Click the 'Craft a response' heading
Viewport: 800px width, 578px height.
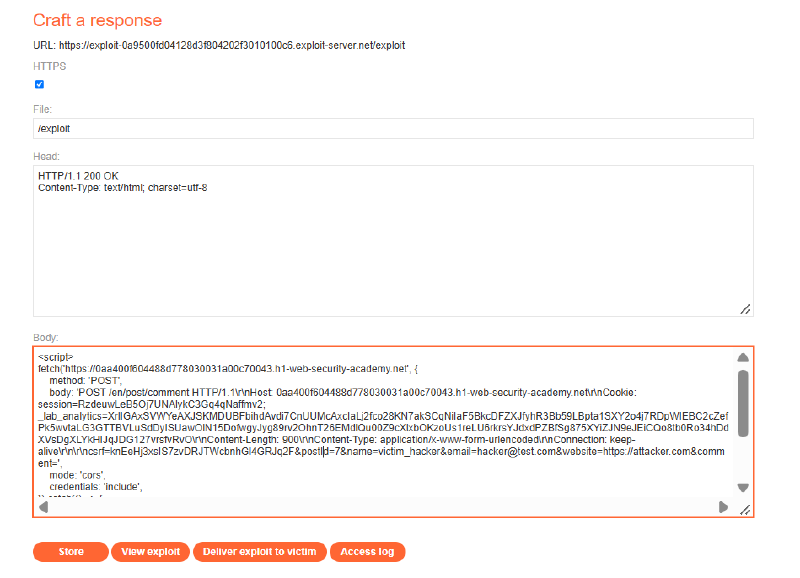click(x=97, y=20)
